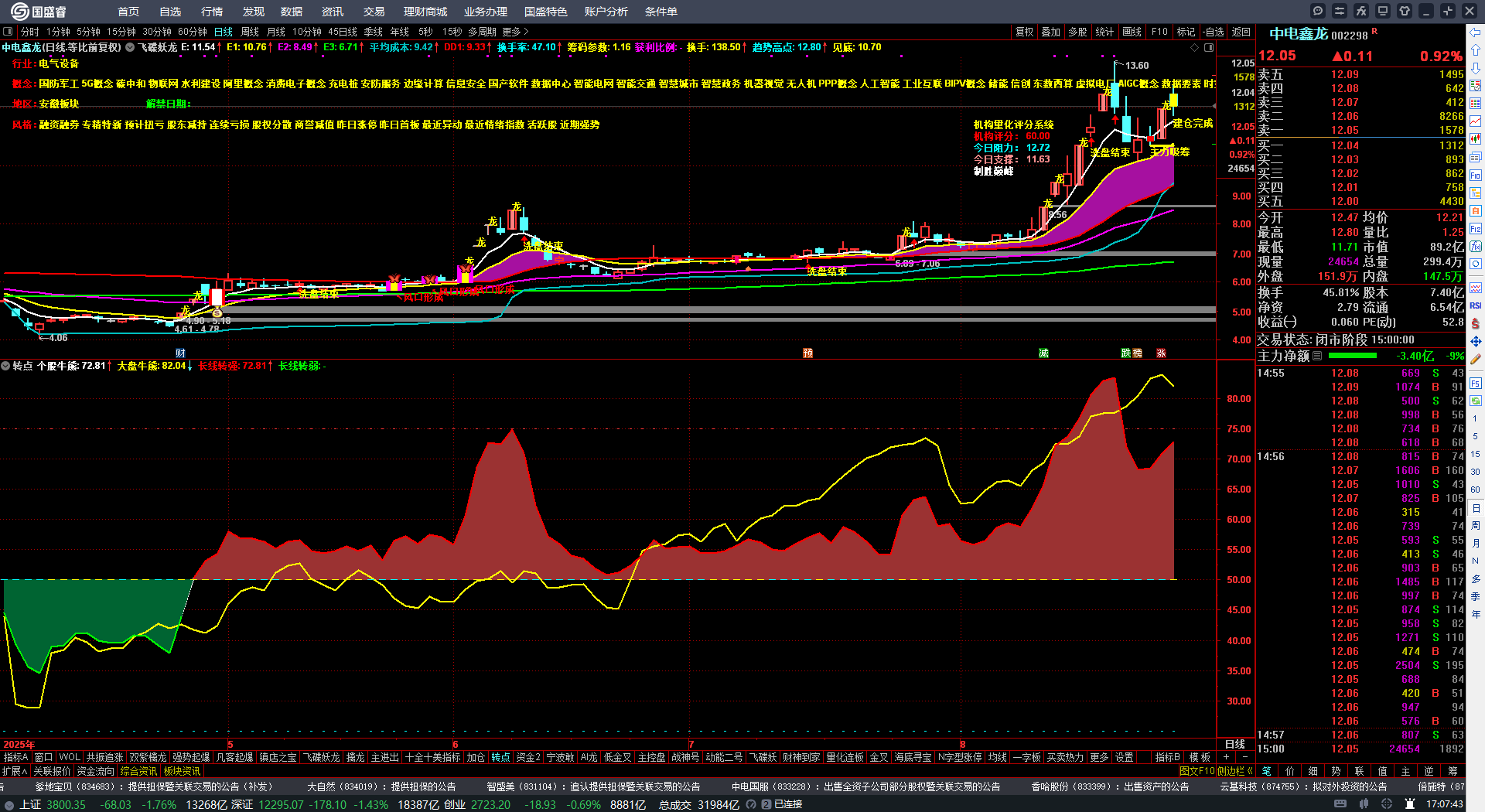This screenshot has height=812, width=1485.
Task: Open the skin/theme shirt icon
Action: [x=1405, y=11]
